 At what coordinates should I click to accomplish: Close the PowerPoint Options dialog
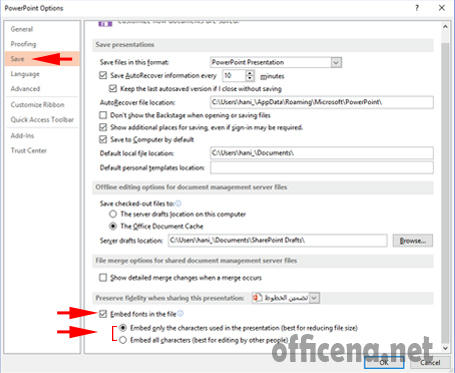pyautogui.click(x=442, y=8)
